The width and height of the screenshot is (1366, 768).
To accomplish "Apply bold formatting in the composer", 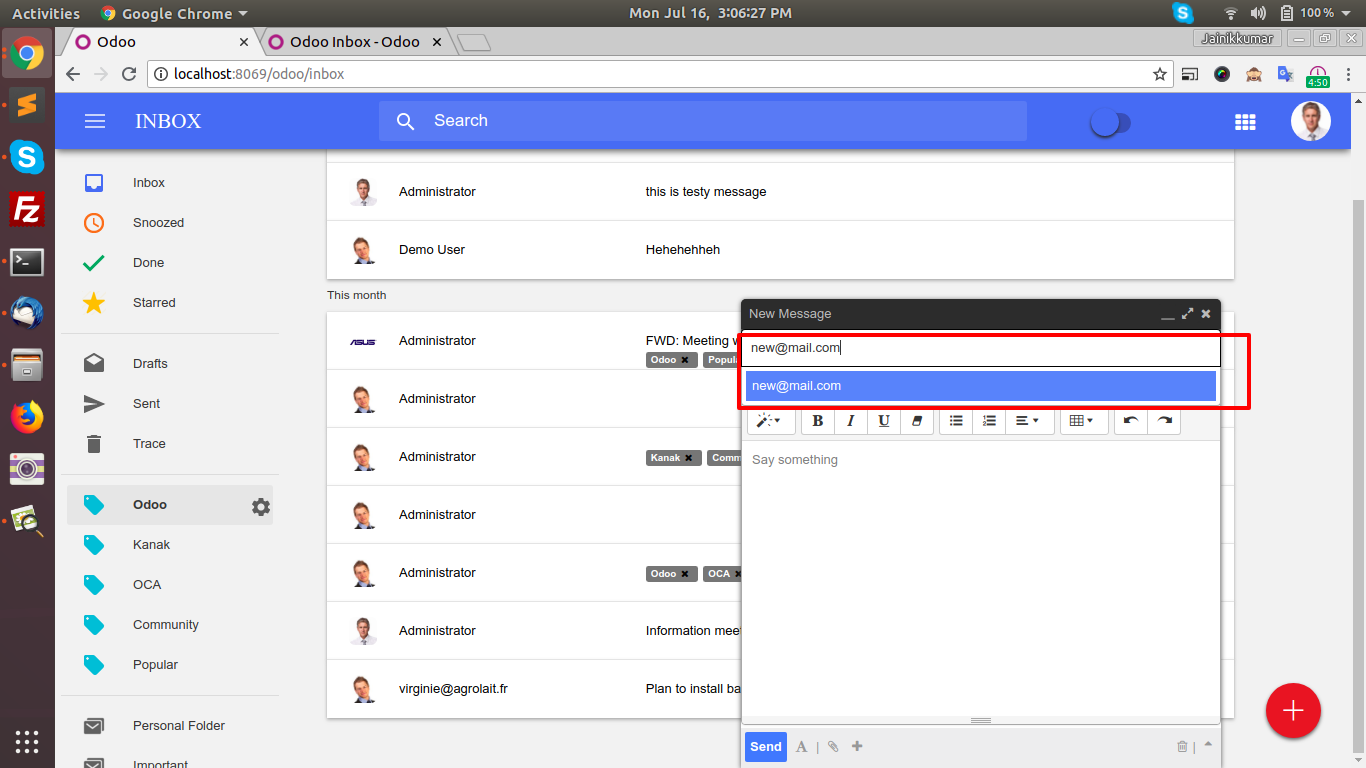I will tap(818, 421).
